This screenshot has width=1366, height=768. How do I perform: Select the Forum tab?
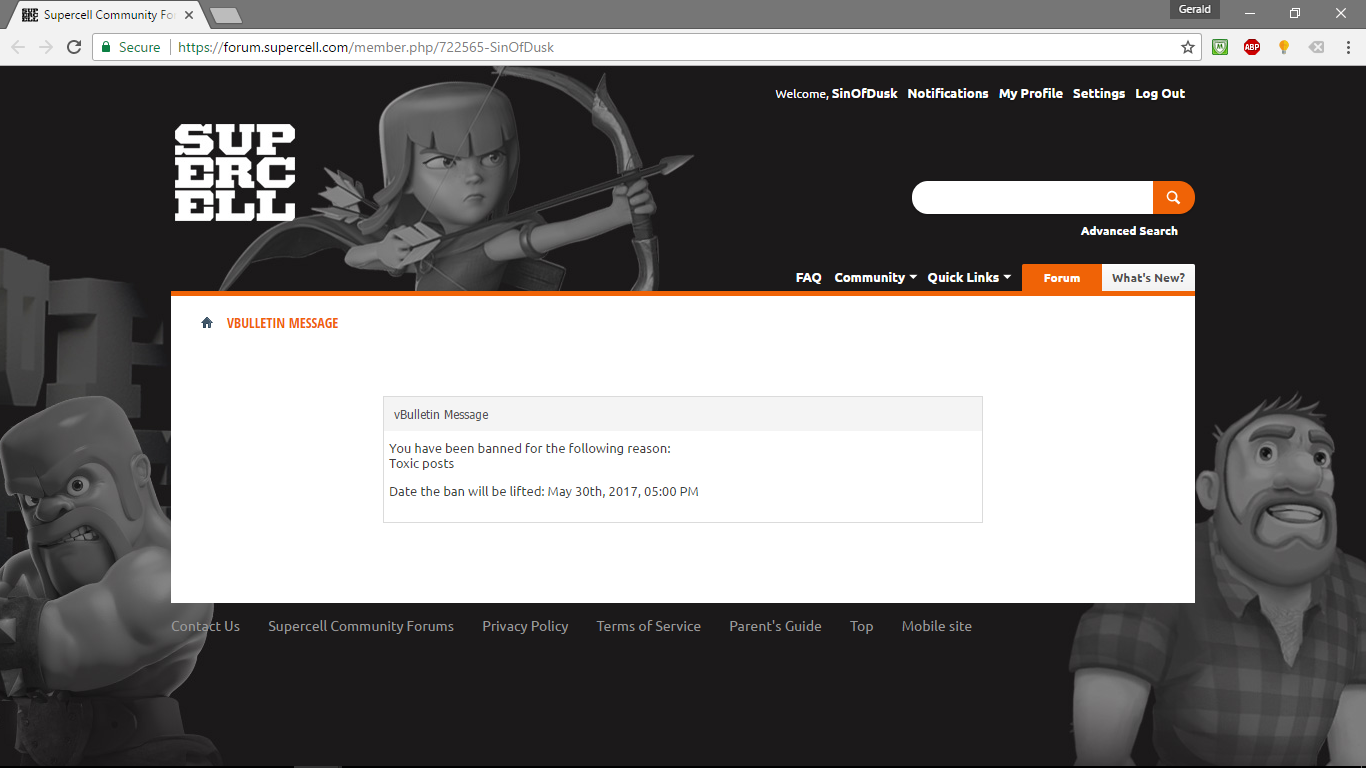pyautogui.click(x=1062, y=278)
